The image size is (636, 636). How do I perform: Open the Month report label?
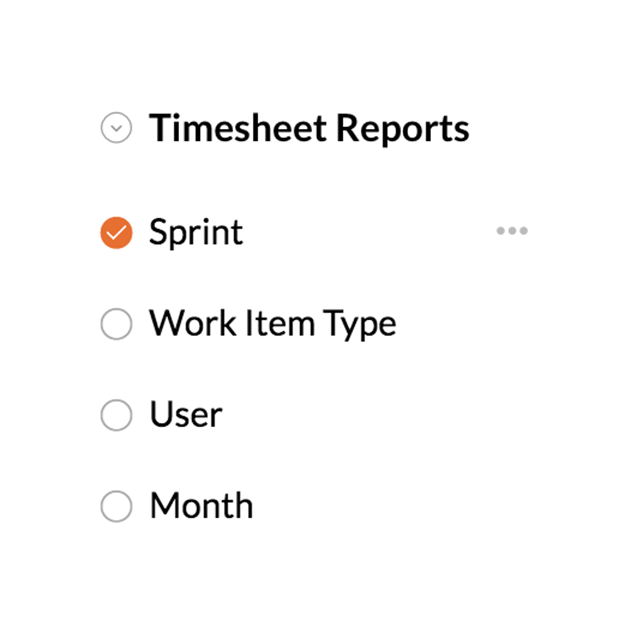pyautogui.click(x=202, y=506)
